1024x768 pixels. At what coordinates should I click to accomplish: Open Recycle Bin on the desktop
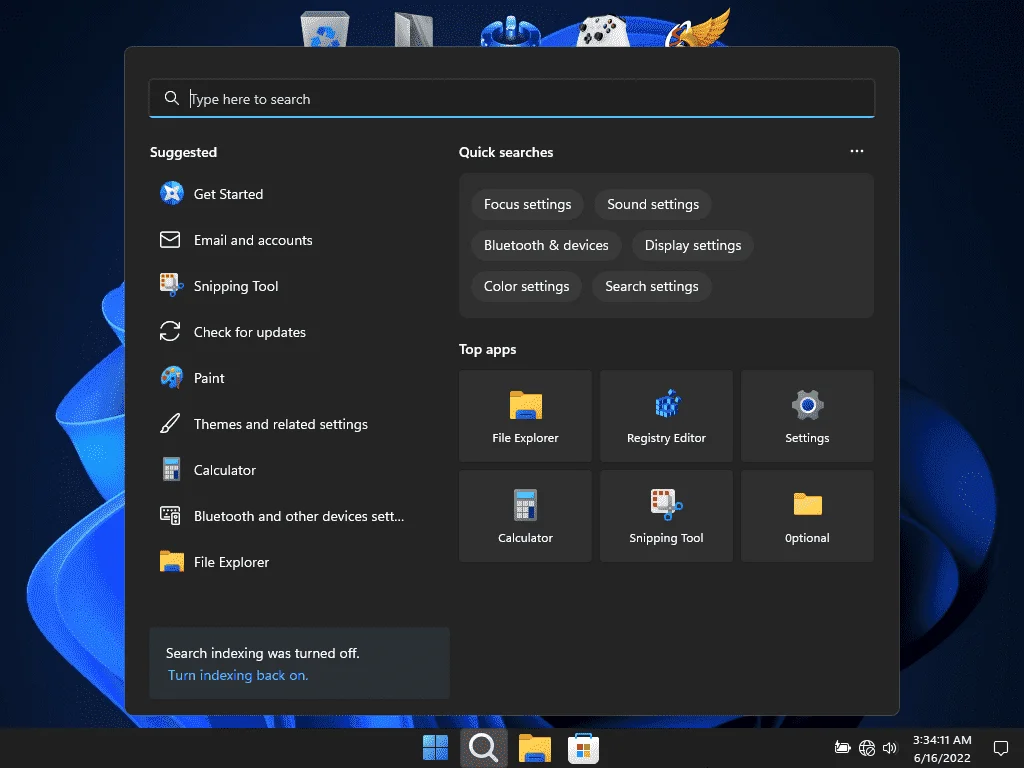[325, 29]
